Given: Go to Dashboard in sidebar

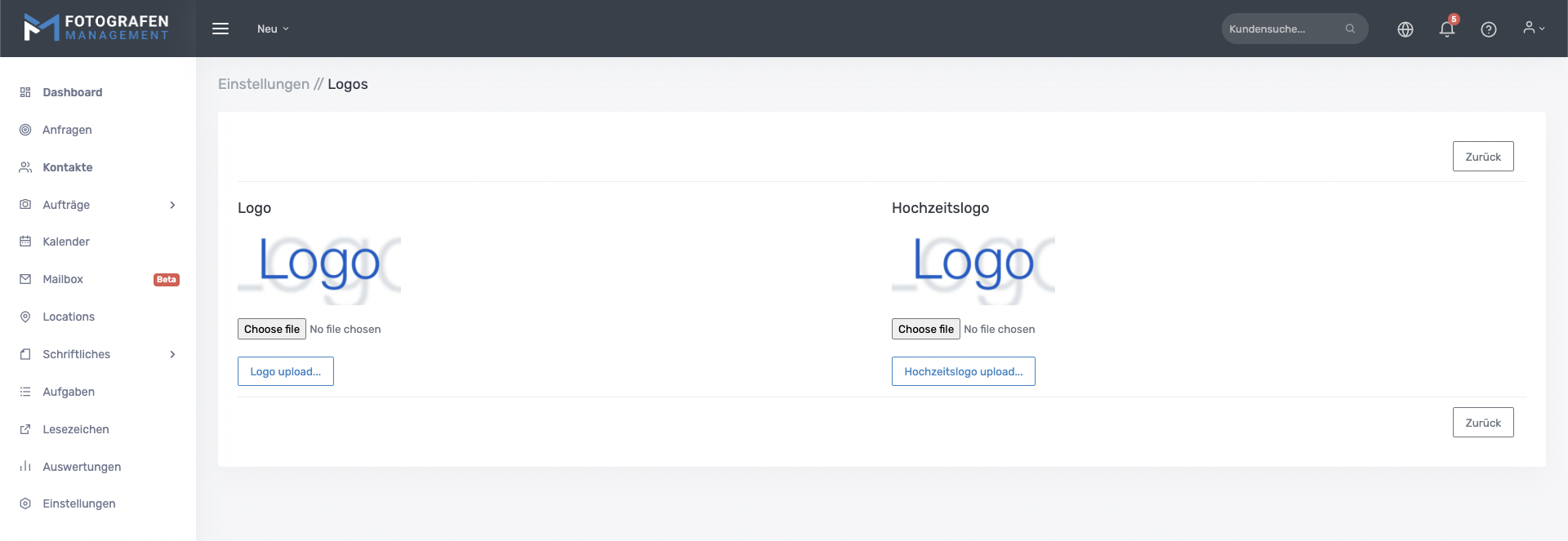Looking at the screenshot, I should click(x=72, y=92).
